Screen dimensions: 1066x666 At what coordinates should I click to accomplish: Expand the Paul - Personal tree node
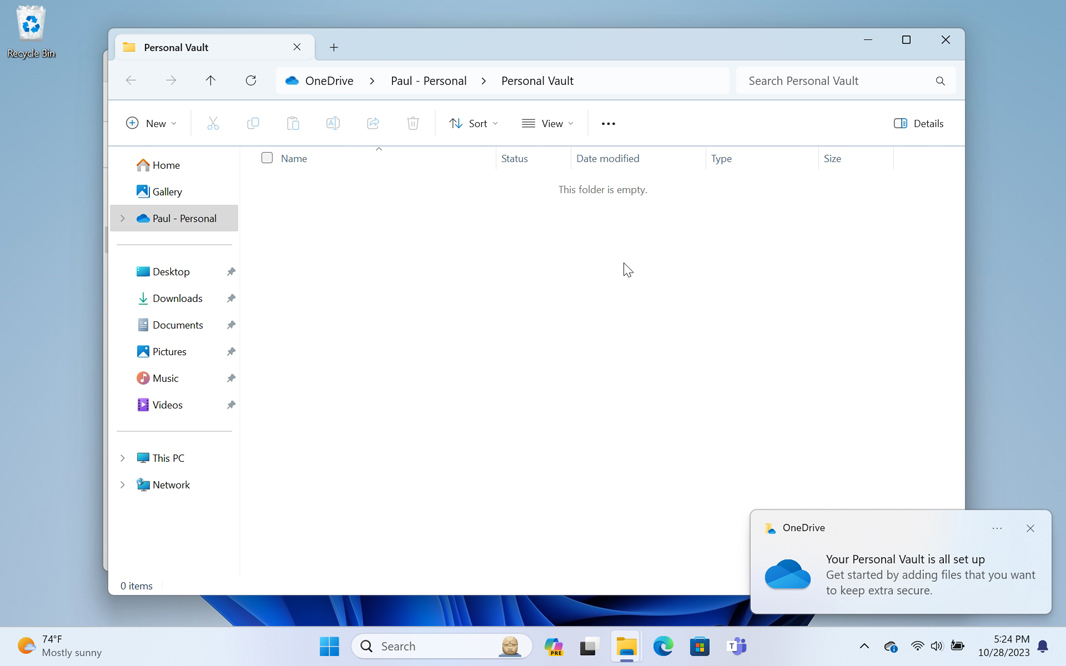[123, 218]
